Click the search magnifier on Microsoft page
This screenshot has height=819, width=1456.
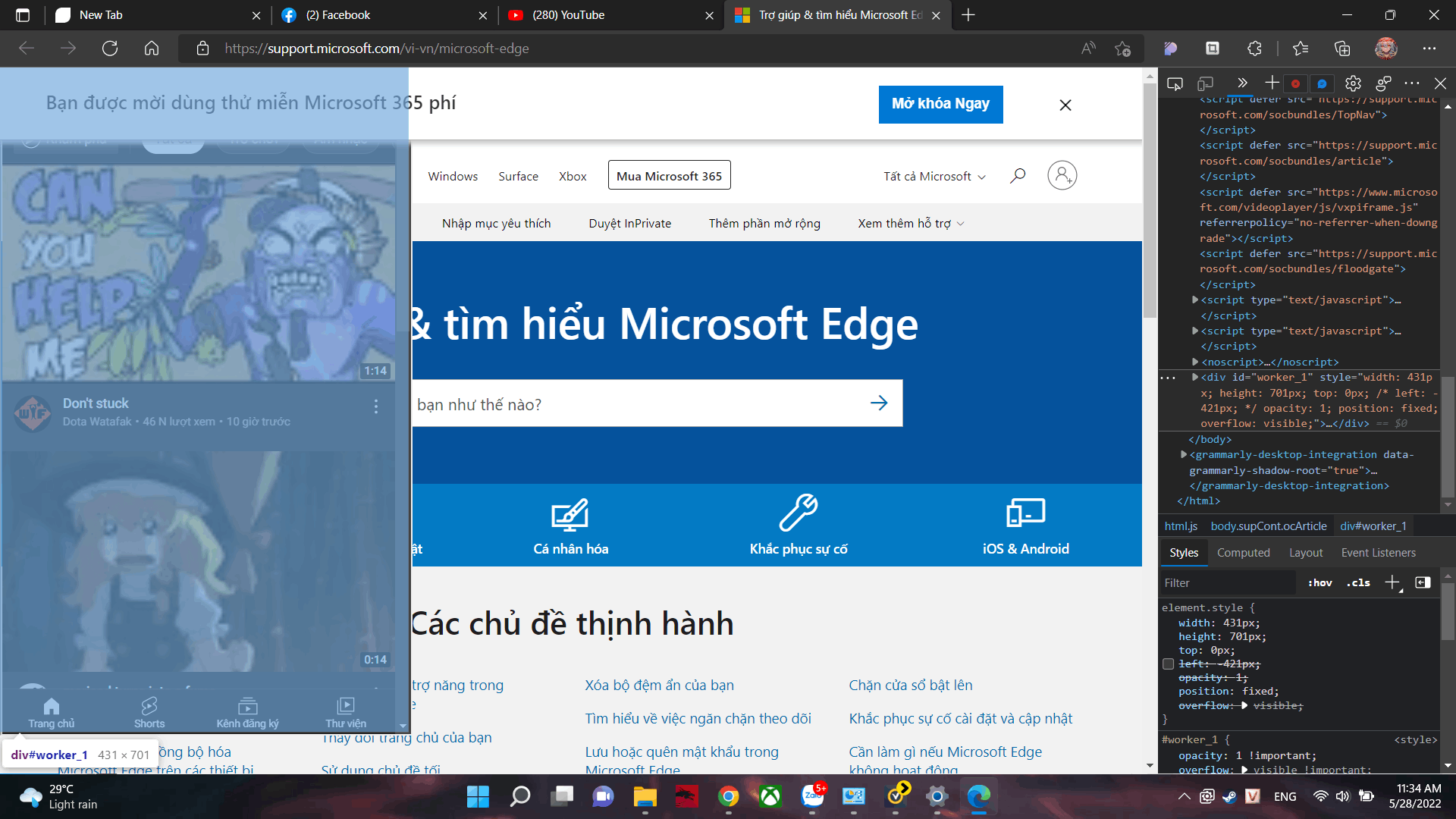pyautogui.click(x=1018, y=176)
